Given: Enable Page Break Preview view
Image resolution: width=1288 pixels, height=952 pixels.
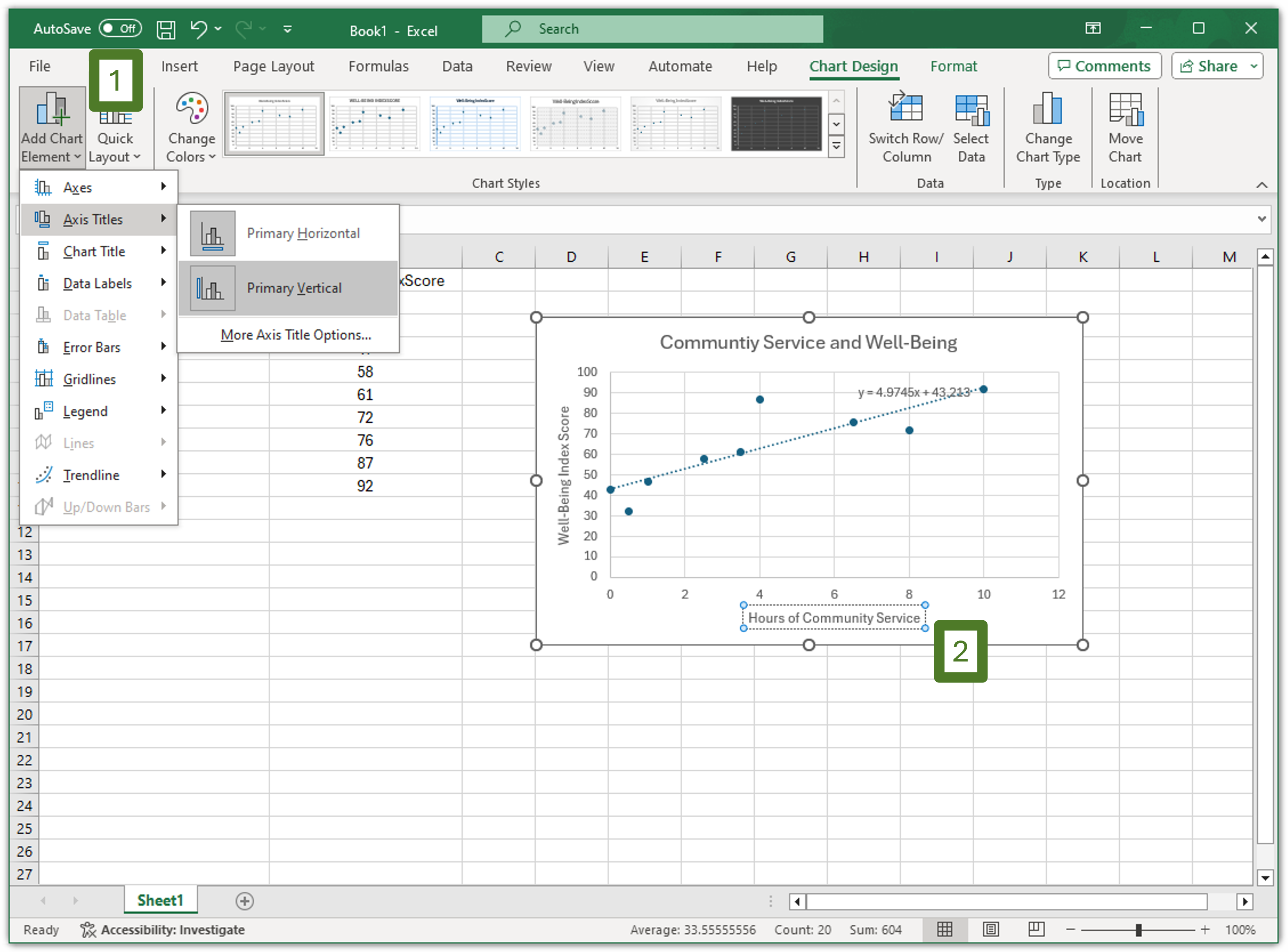Looking at the screenshot, I should pos(1036,929).
